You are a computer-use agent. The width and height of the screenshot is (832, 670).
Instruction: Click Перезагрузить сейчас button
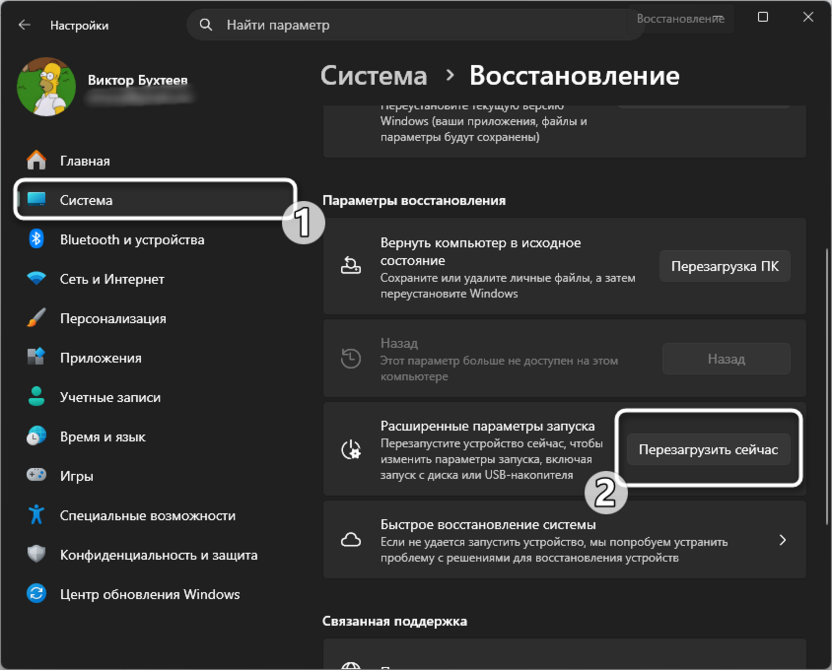(708, 449)
